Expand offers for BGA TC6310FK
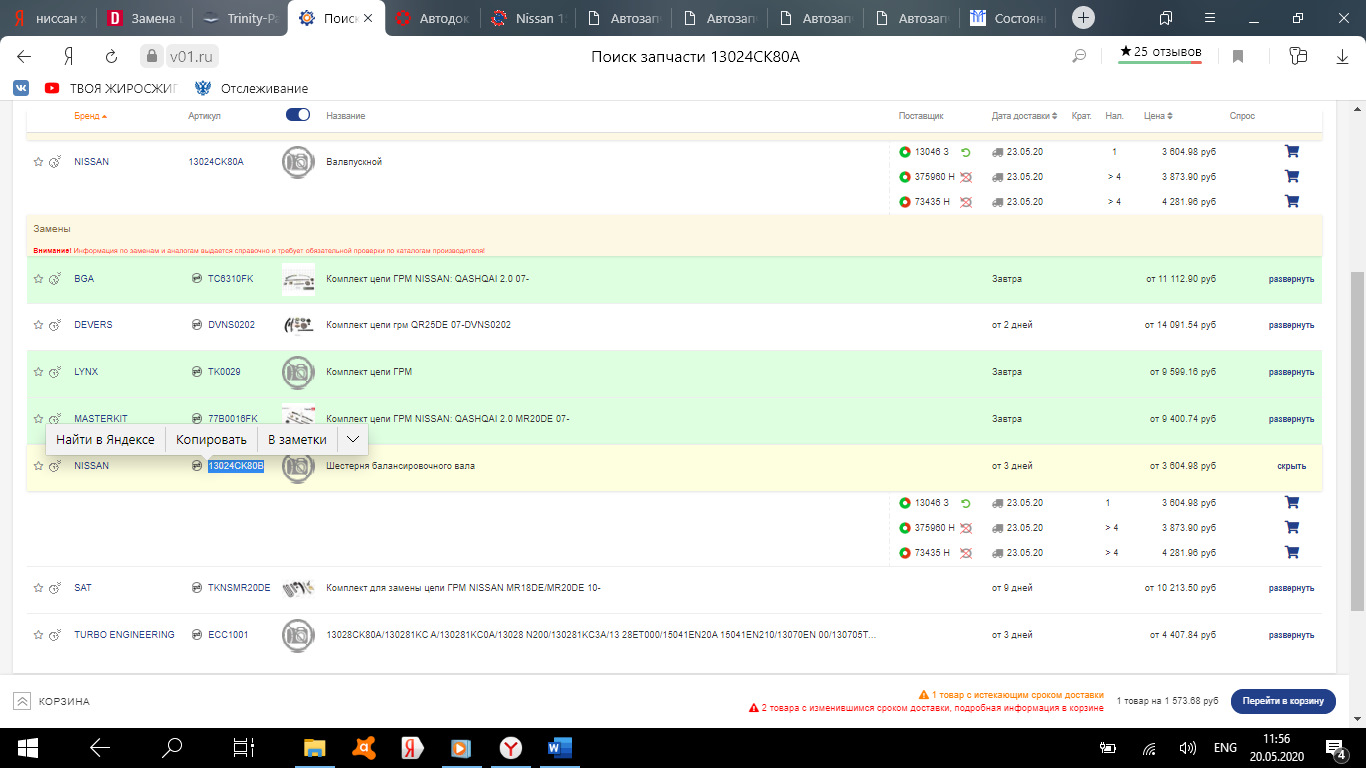The height and width of the screenshot is (768, 1366). (x=1291, y=279)
